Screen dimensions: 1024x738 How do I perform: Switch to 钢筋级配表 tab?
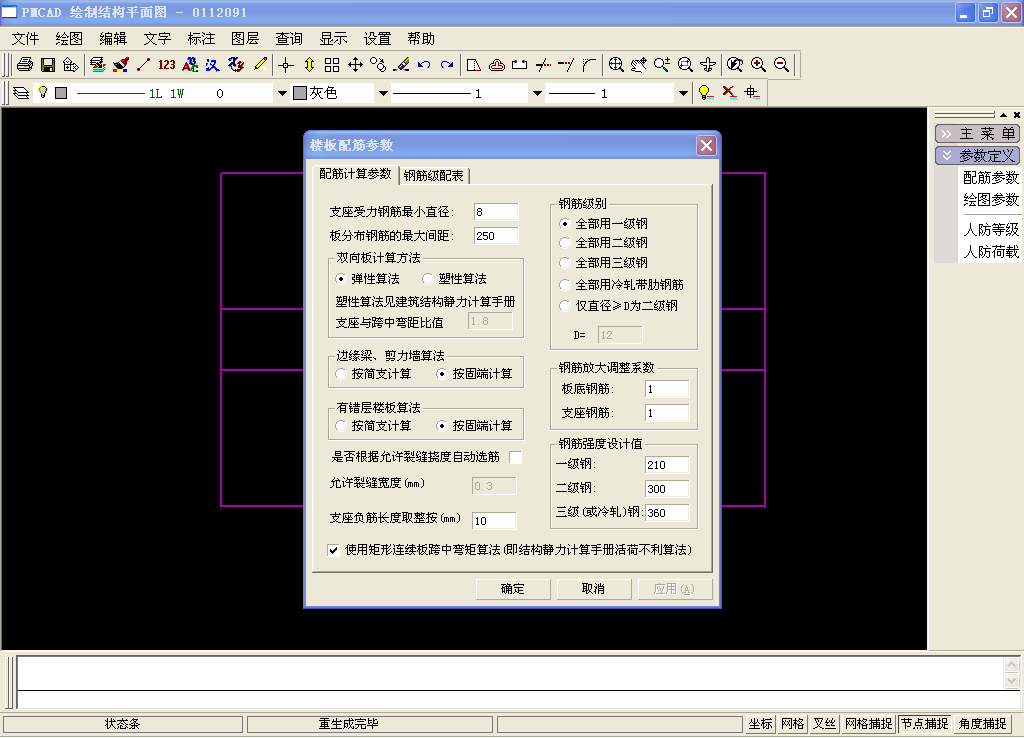(x=434, y=175)
